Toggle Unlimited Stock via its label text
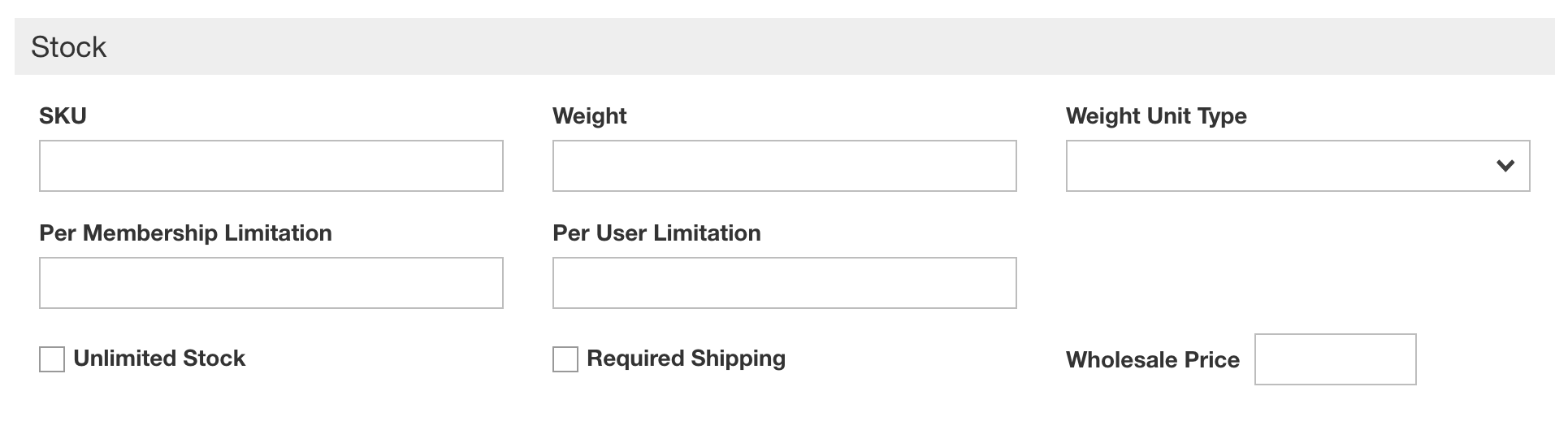This screenshot has height=426, width=1568. coord(159,359)
